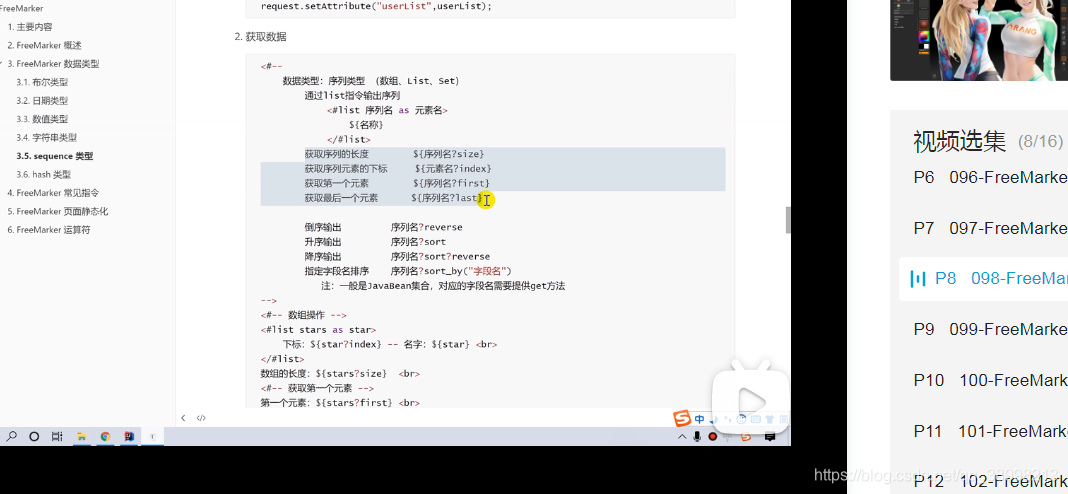The width and height of the screenshot is (1068, 494).
Task: Show hidden system tray icons
Action: pyautogui.click(x=682, y=437)
